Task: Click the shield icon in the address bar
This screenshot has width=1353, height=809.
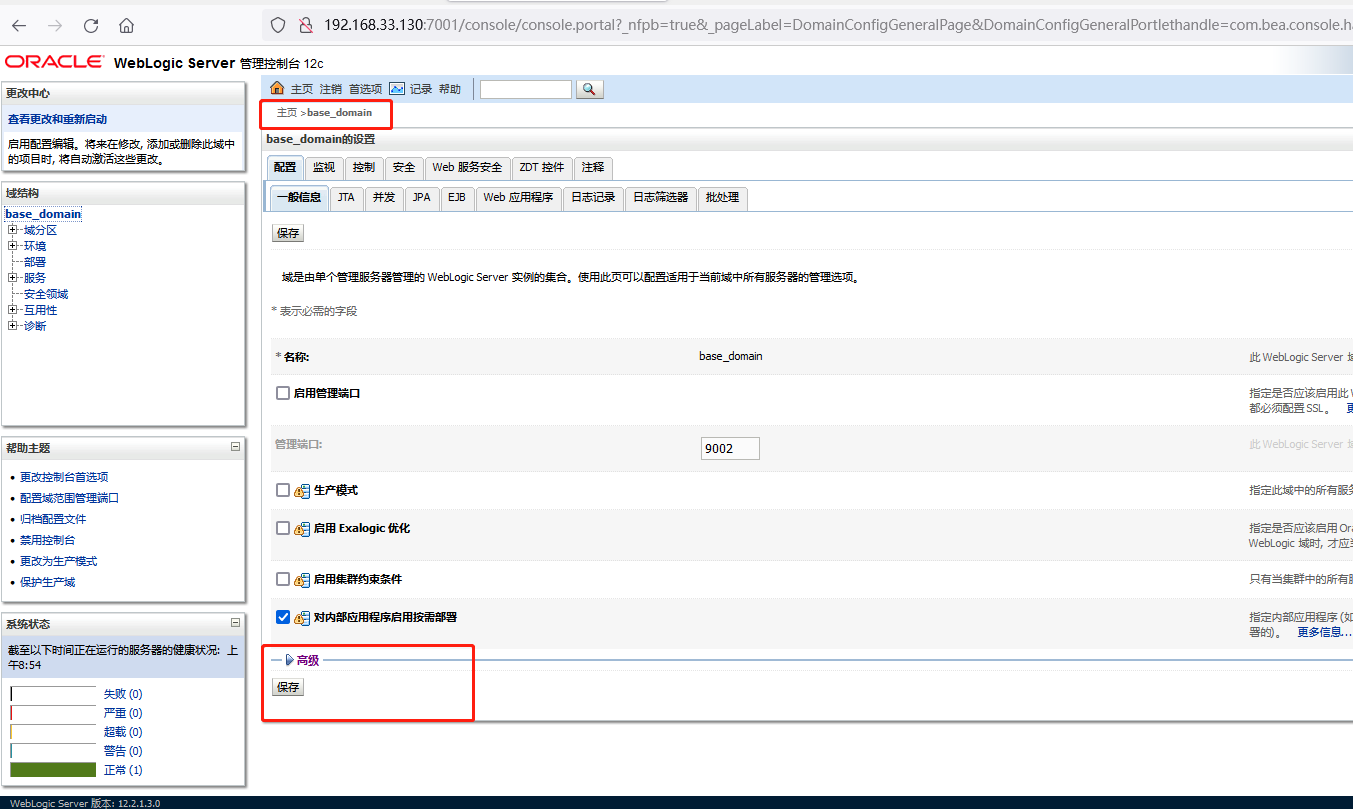Action: (279, 25)
